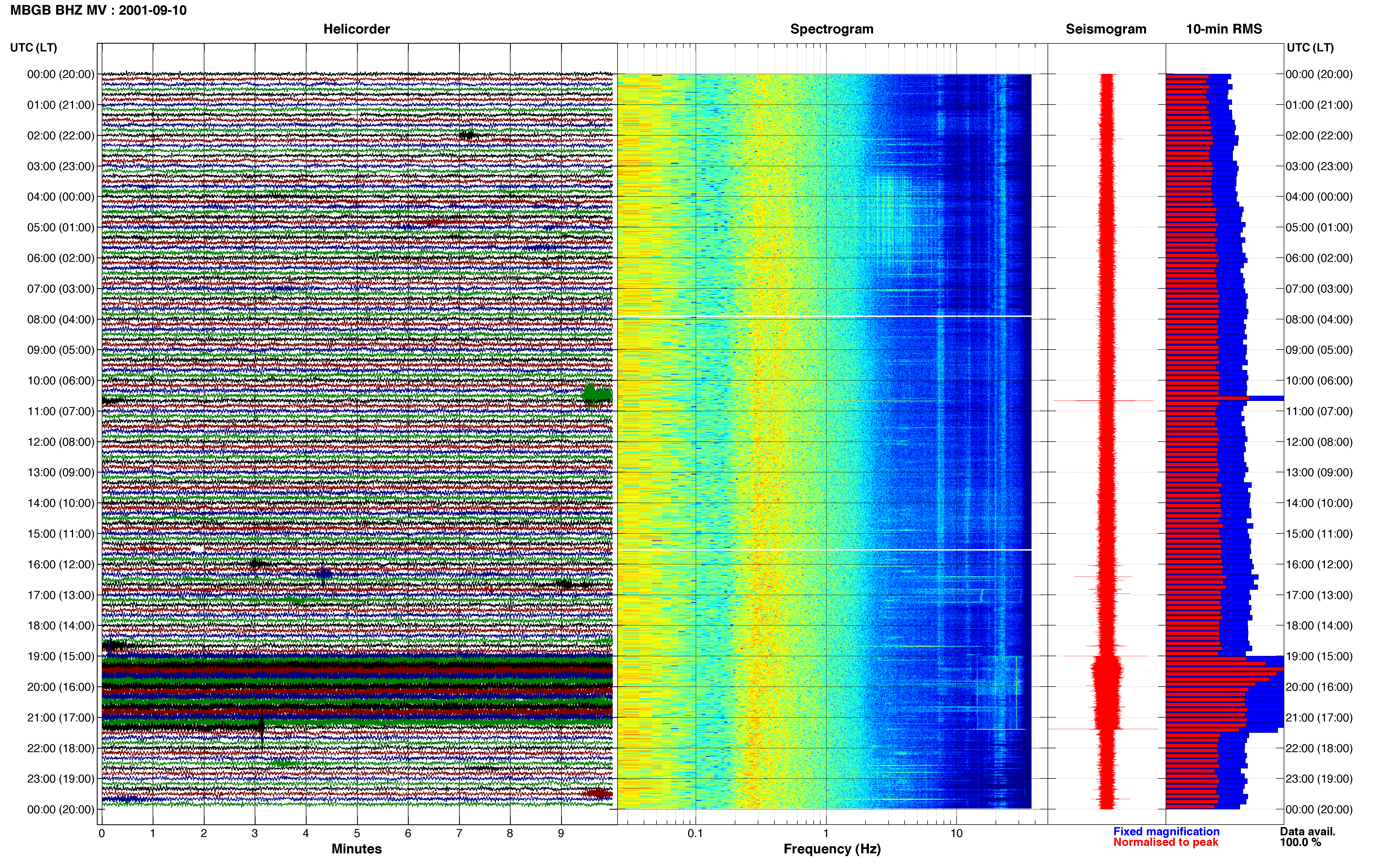This screenshot has width=1388, height=868.
Task: Click the right time label '19:00 (15:00)'
Action: (x=1319, y=656)
